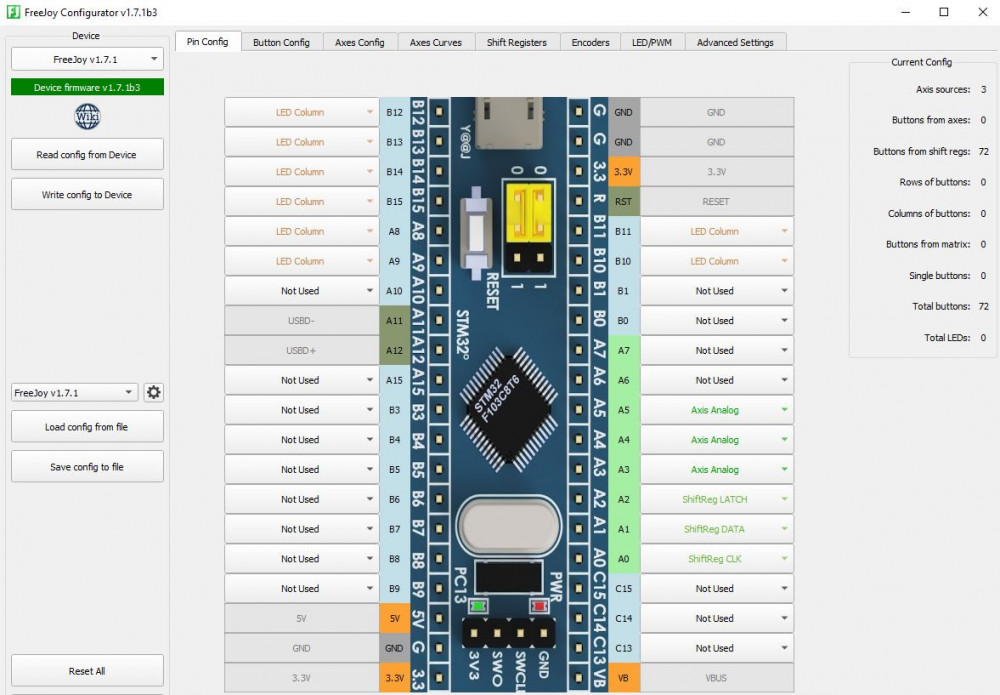Open the Axes Curves tab
The image size is (1000, 695).
pos(436,42)
